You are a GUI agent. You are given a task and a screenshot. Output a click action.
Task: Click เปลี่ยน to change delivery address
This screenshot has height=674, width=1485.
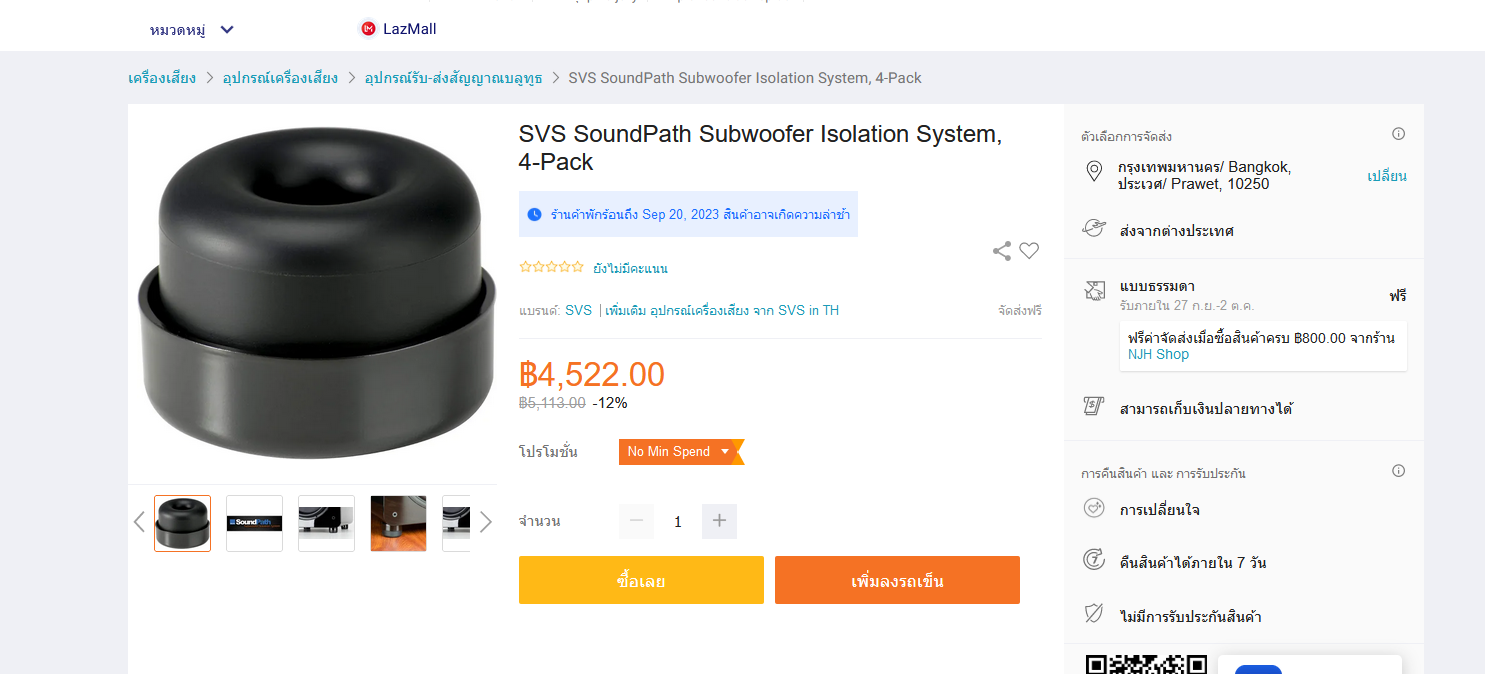click(x=1386, y=176)
